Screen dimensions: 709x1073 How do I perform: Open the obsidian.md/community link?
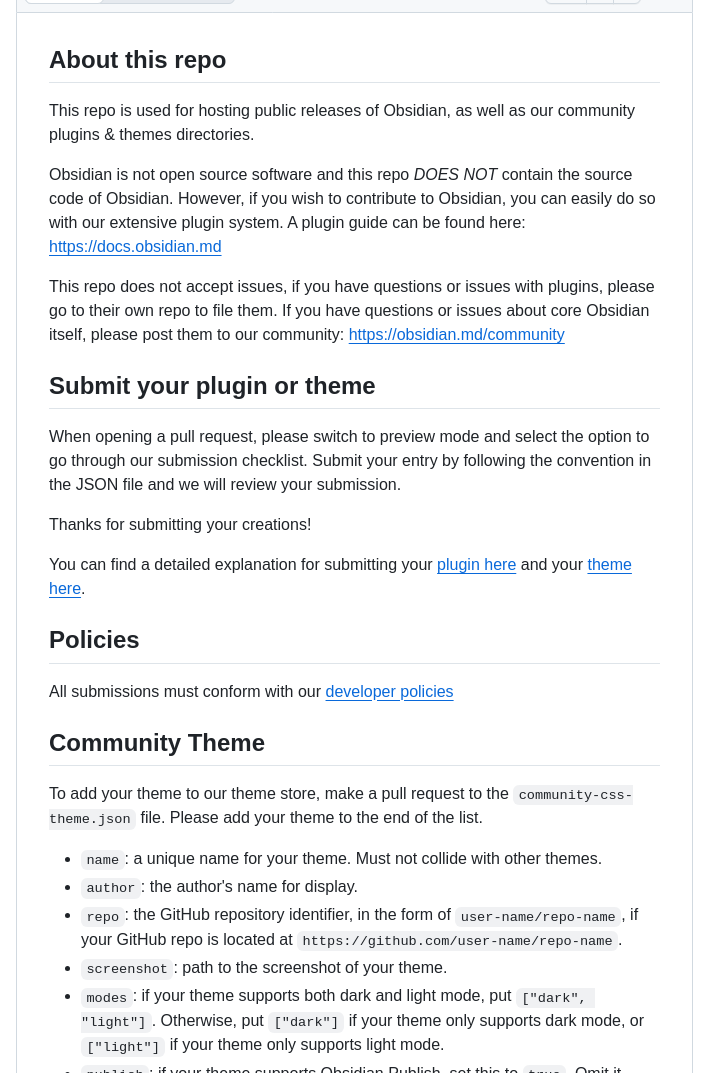point(456,335)
